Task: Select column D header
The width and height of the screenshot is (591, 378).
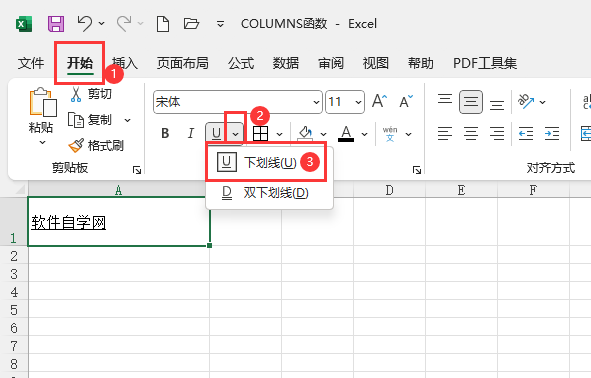Action: [389, 190]
